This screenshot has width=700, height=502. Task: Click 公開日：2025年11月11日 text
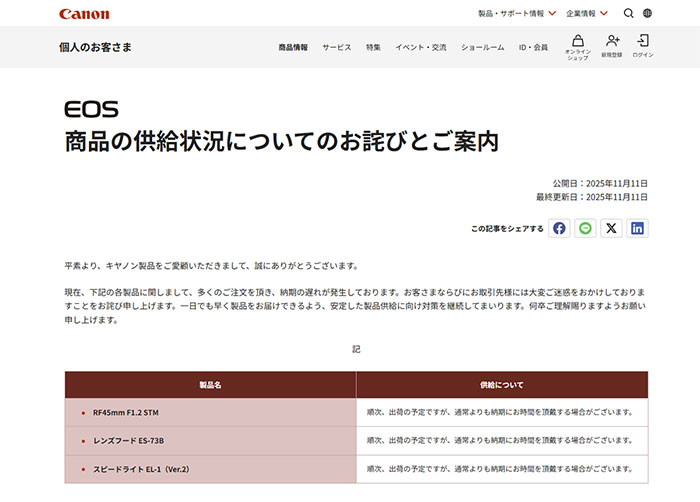pos(600,184)
